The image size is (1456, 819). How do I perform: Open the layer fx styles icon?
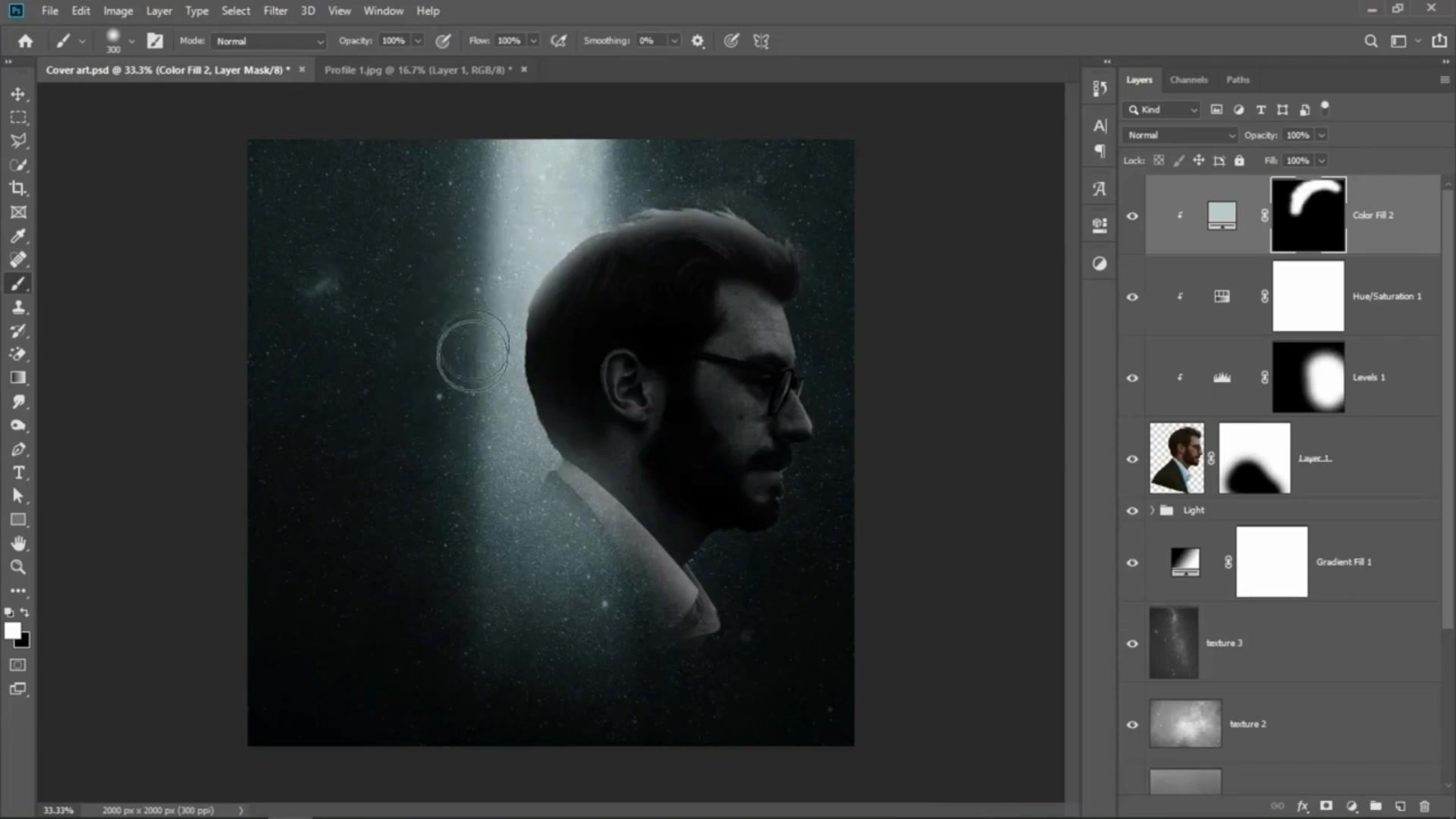pos(1302,806)
